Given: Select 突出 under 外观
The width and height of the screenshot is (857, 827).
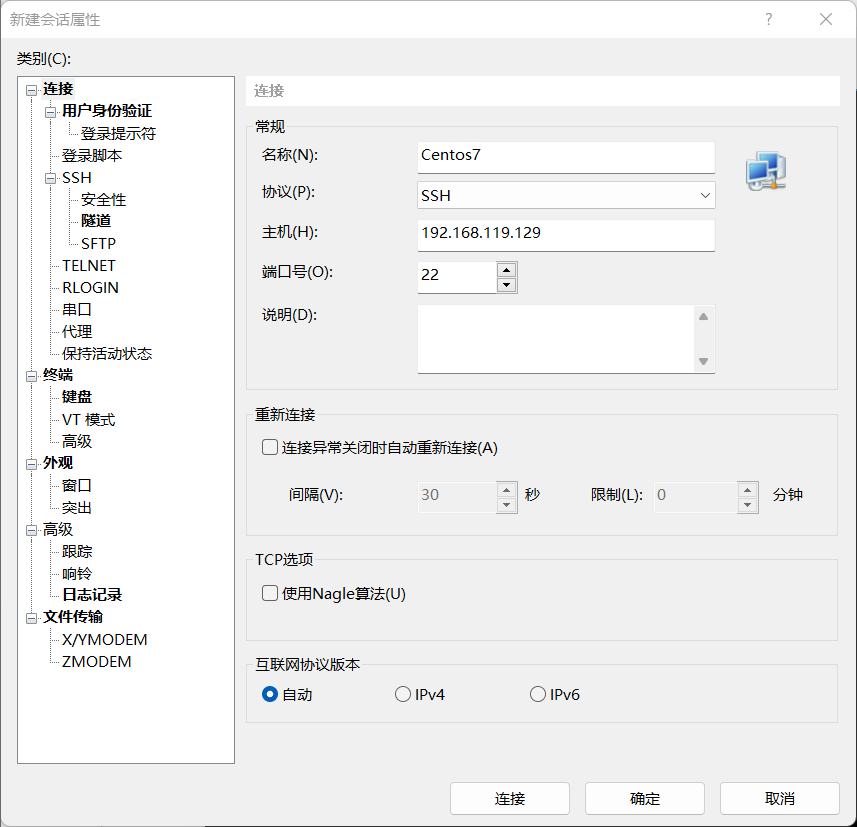Looking at the screenshot, I should (77, 508).
